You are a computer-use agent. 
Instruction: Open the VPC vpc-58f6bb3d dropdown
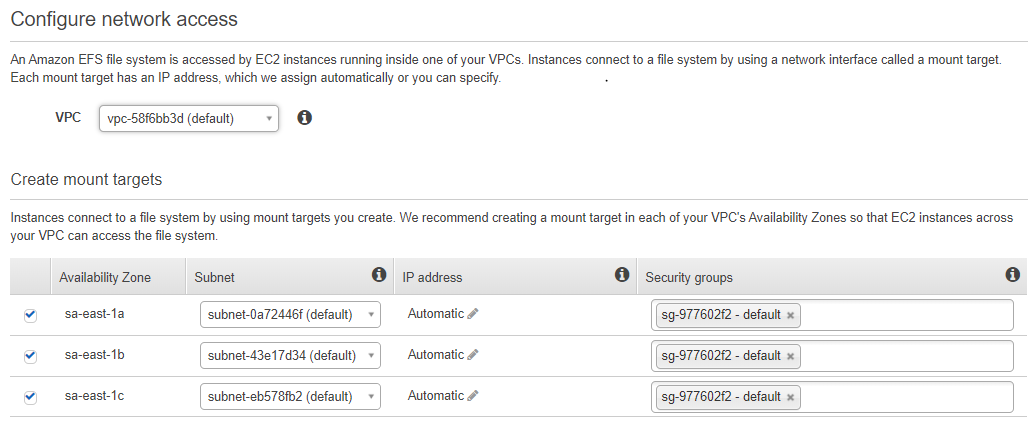[x=189, y=119]
